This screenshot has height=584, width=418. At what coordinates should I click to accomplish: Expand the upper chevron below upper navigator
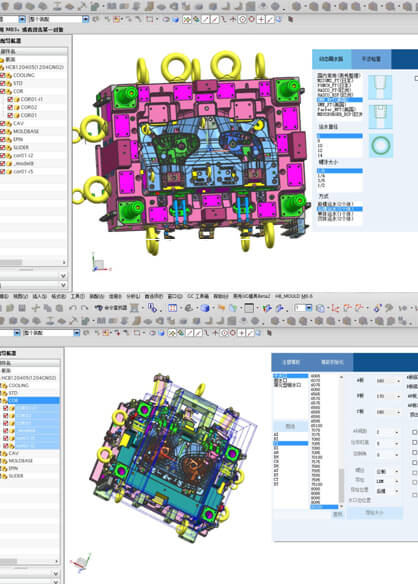coord(63,276)
